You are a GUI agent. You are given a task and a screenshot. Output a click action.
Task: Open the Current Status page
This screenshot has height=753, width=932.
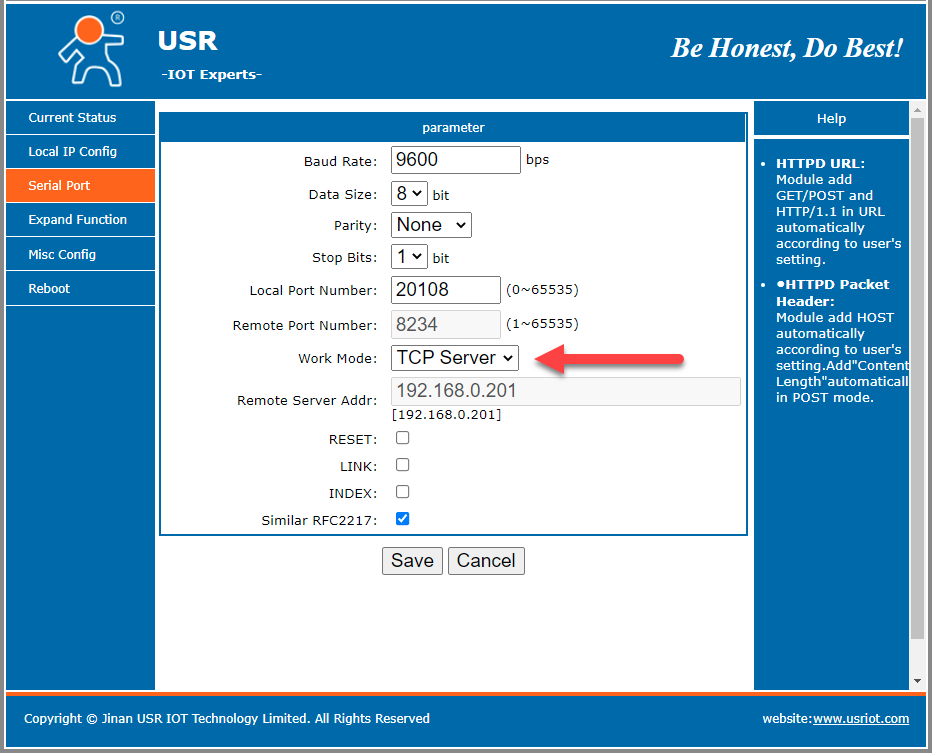pyautogui.click(x=80, y=118)
